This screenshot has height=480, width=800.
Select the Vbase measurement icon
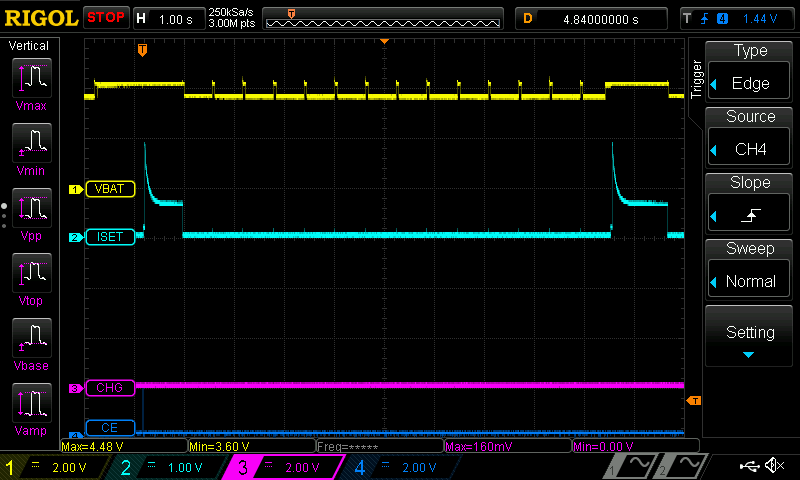(x=32, y=338)
